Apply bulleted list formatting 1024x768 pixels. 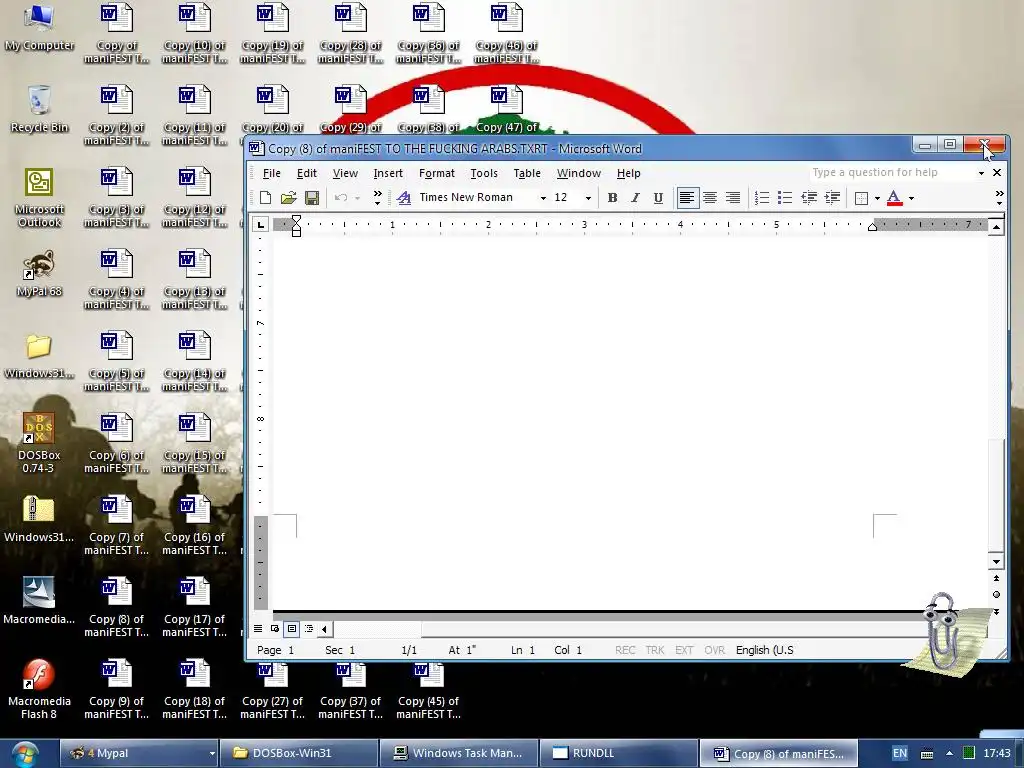[x=785, y=198]
